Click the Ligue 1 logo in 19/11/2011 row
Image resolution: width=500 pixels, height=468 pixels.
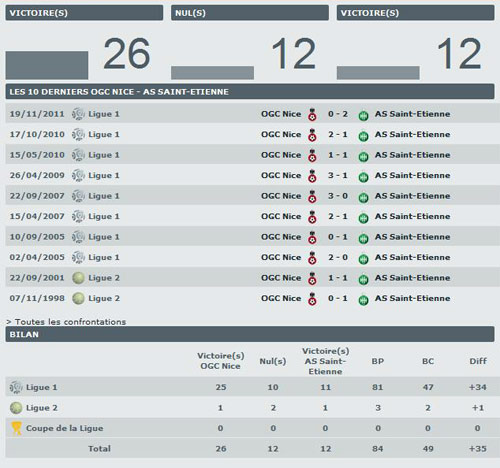pyautogui.click(x=78, y=114)
